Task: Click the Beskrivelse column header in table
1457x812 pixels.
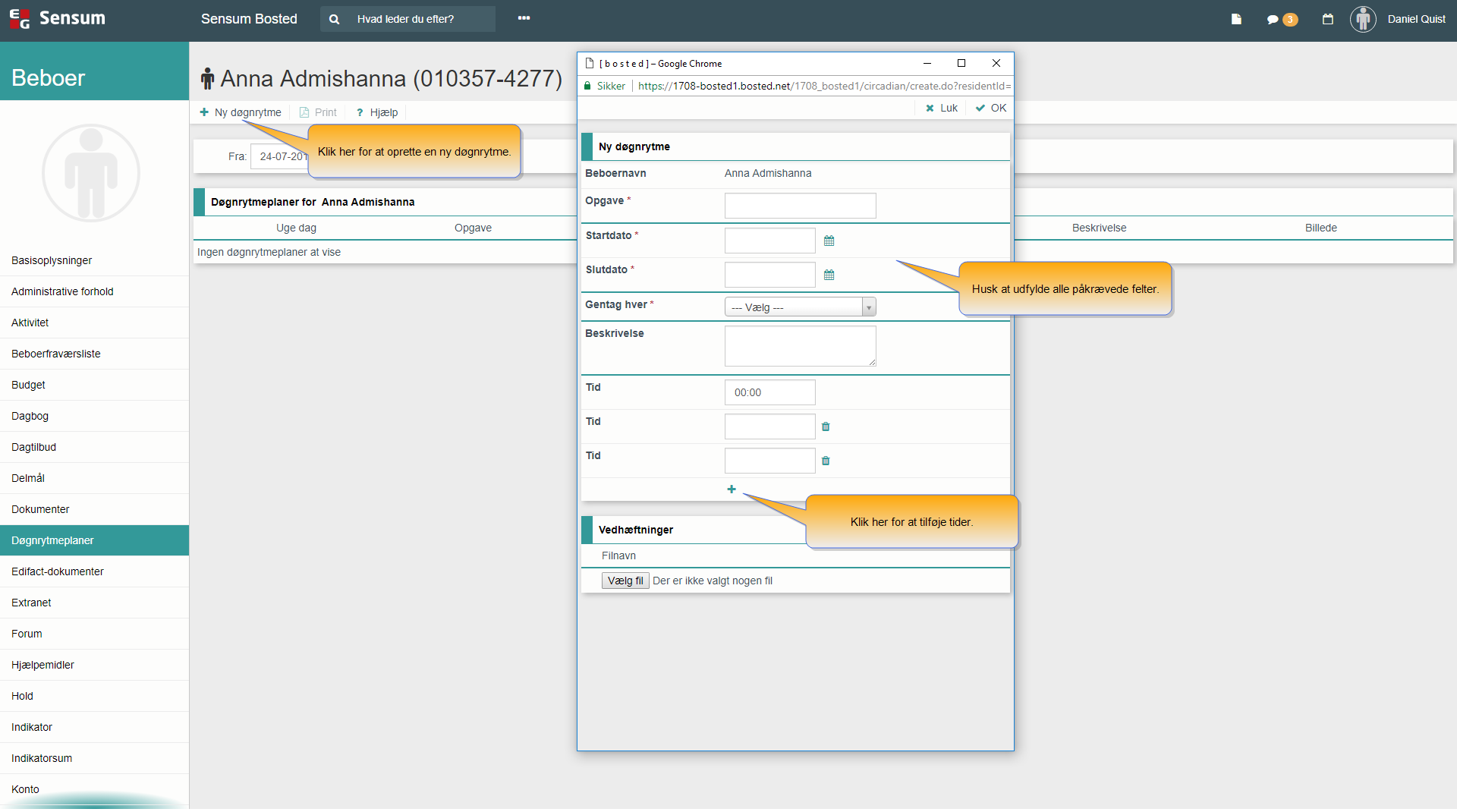Action: pos(1099,228)
